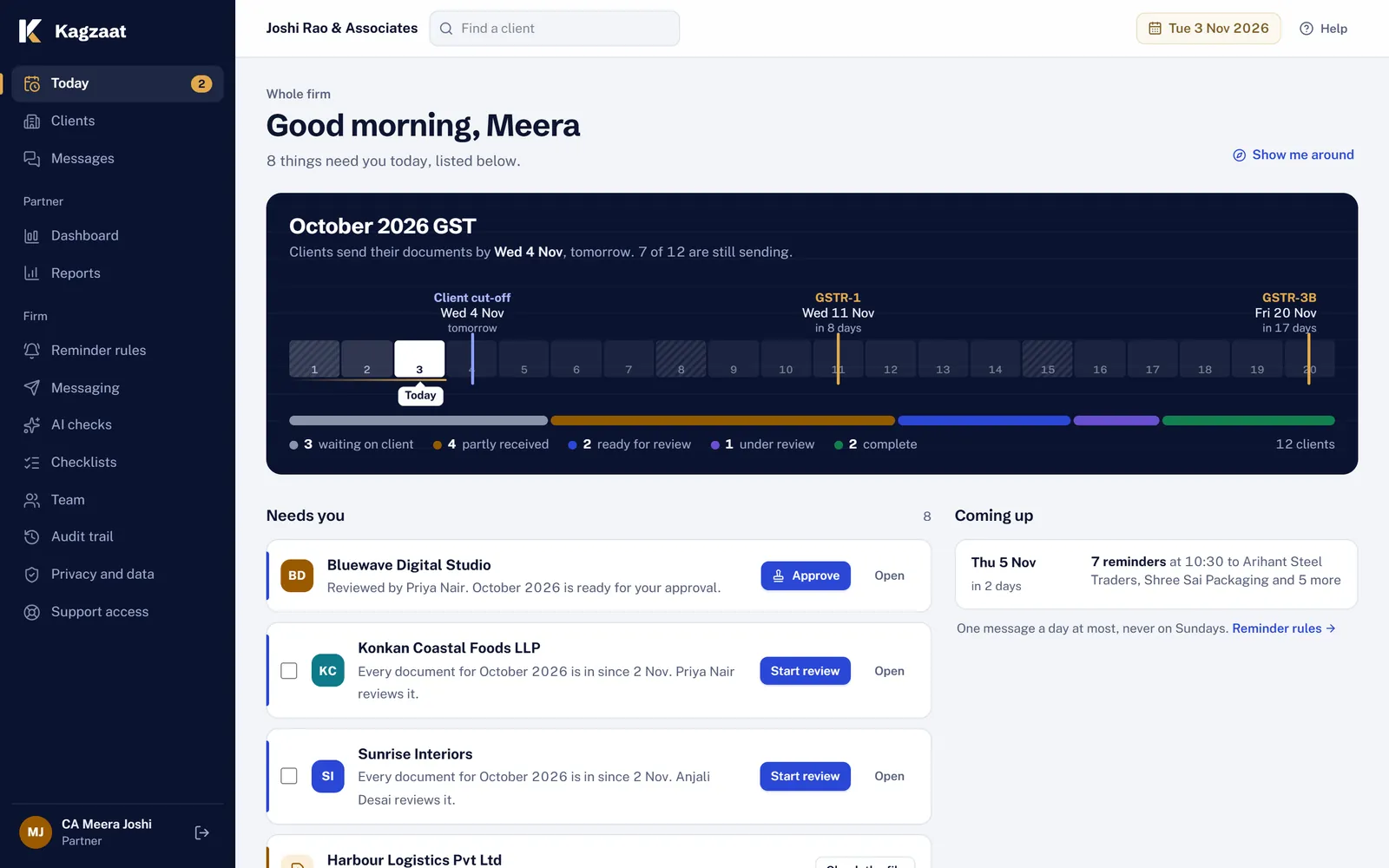Viewport: 1389px width, 868px height.
Task: Open Messaging paper-plane icon
Action: (32, 387)
